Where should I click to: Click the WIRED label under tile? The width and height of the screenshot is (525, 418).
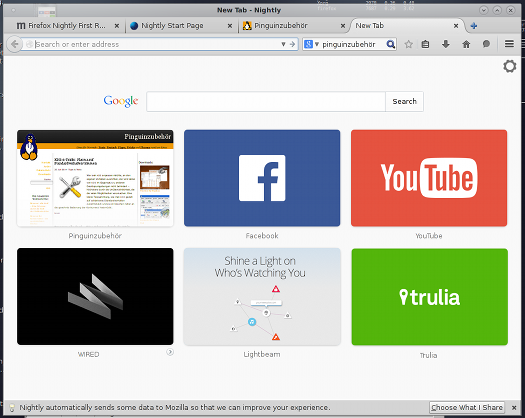click(x=88, y=354)
